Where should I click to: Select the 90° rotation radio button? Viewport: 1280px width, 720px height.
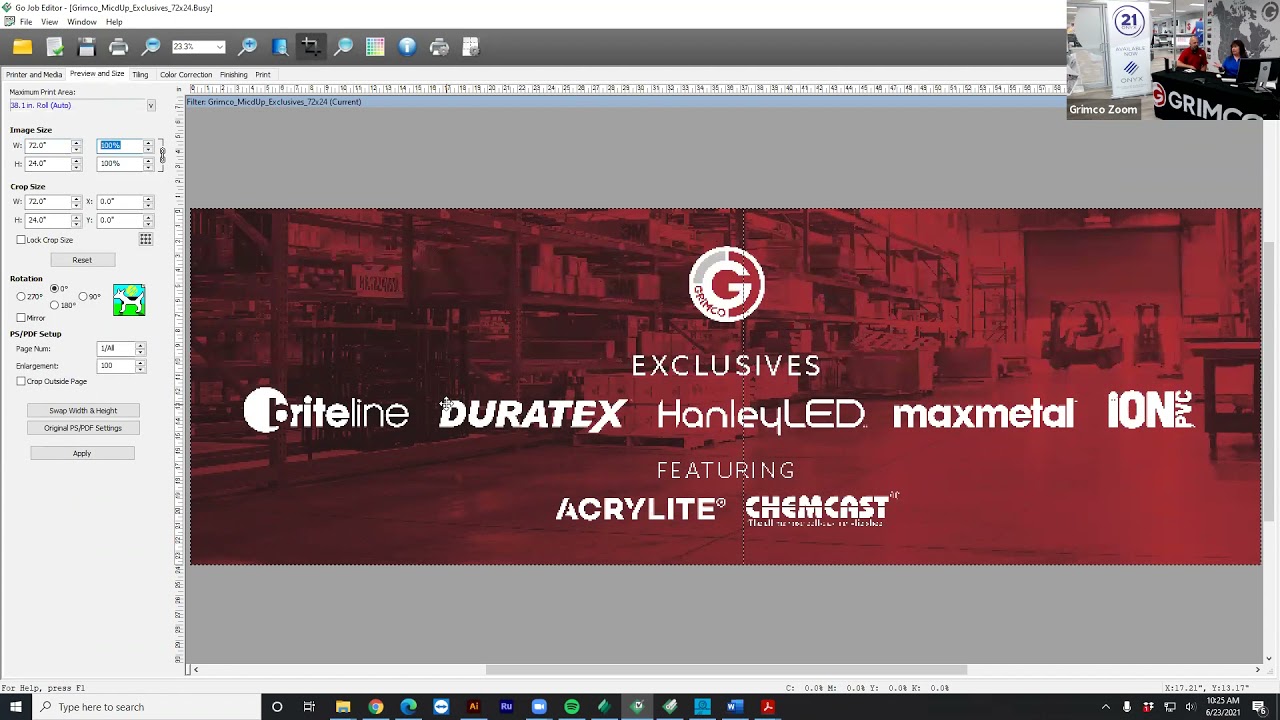click(x=83, y=297)
